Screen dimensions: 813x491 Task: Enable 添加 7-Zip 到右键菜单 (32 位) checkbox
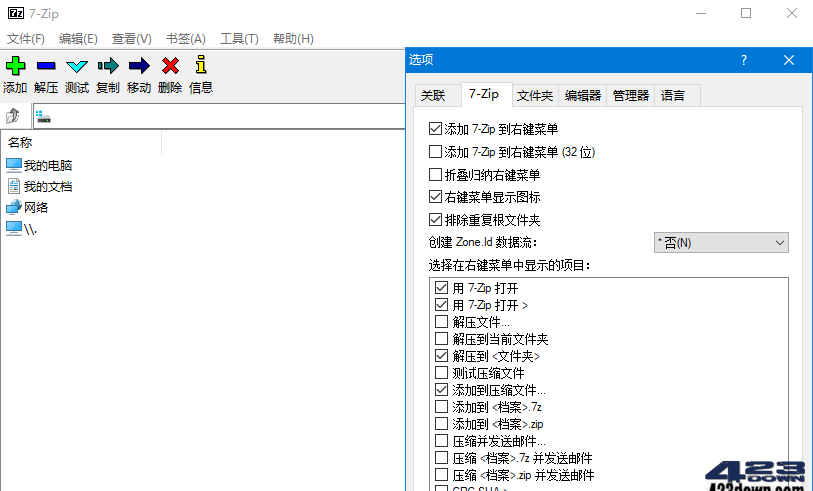pos(436,151)
